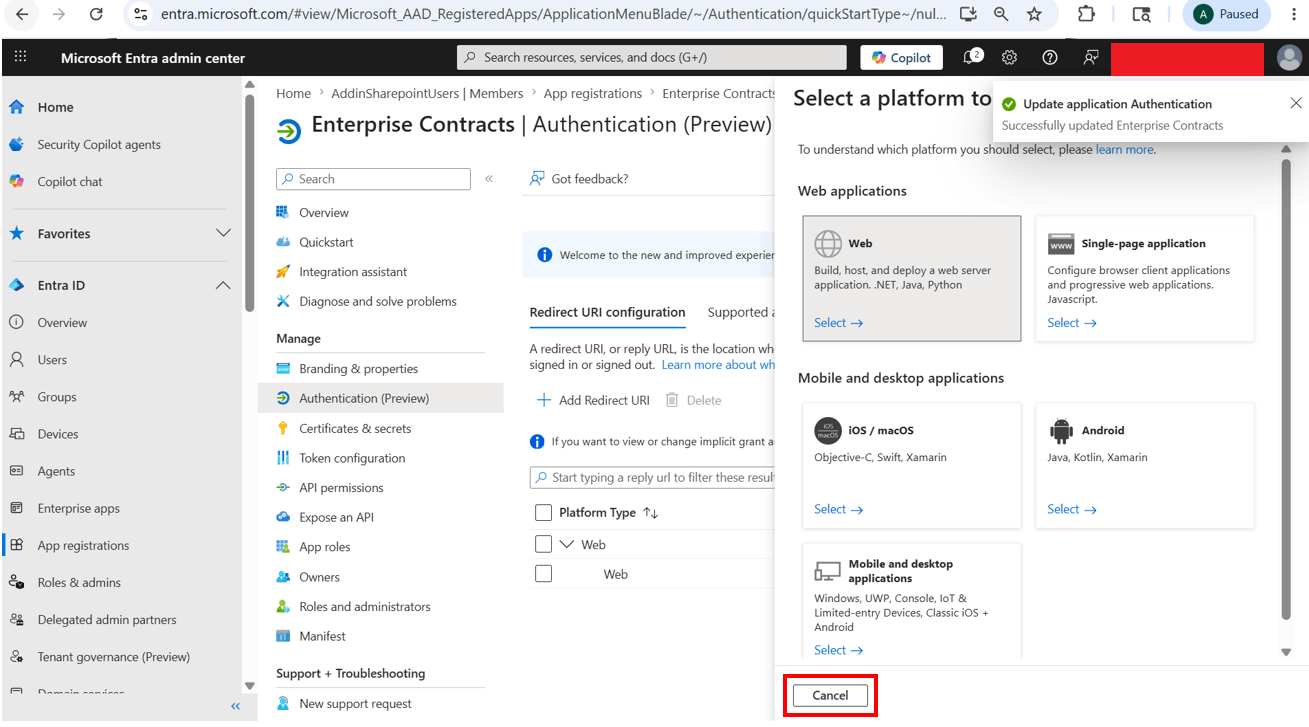
Task: Cancel the platform selection panel
Action: coord(830,696)
